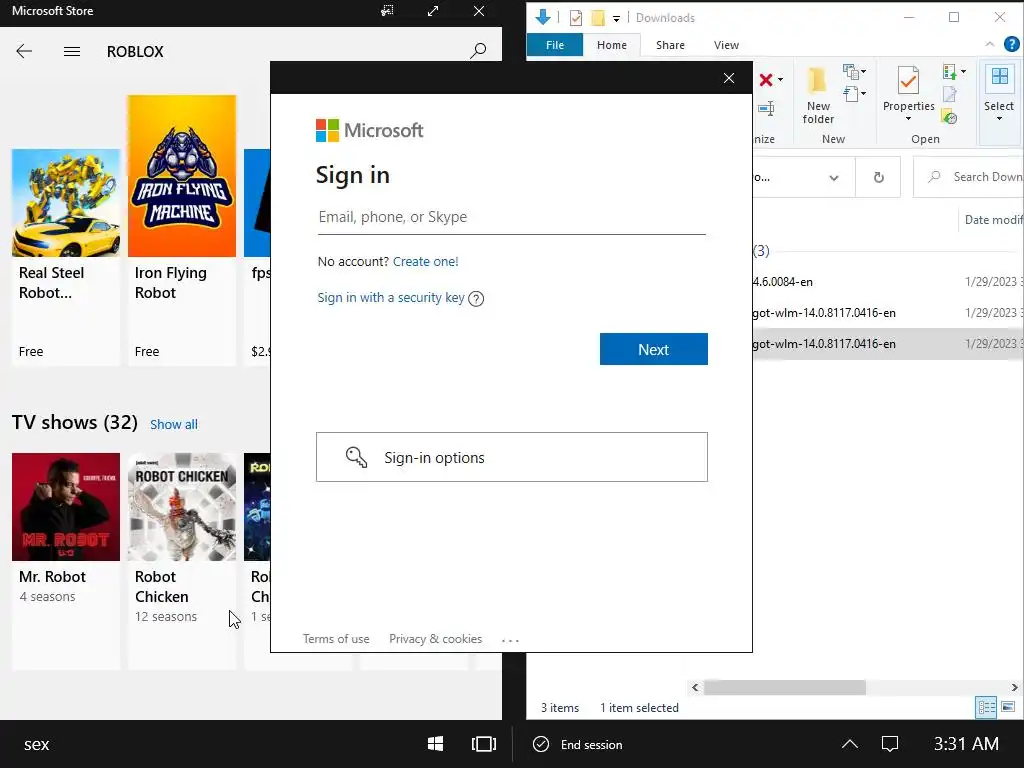Click the Select tiles icon
The width and height of the screenshot is (1024, 768).
point(1000,76)
